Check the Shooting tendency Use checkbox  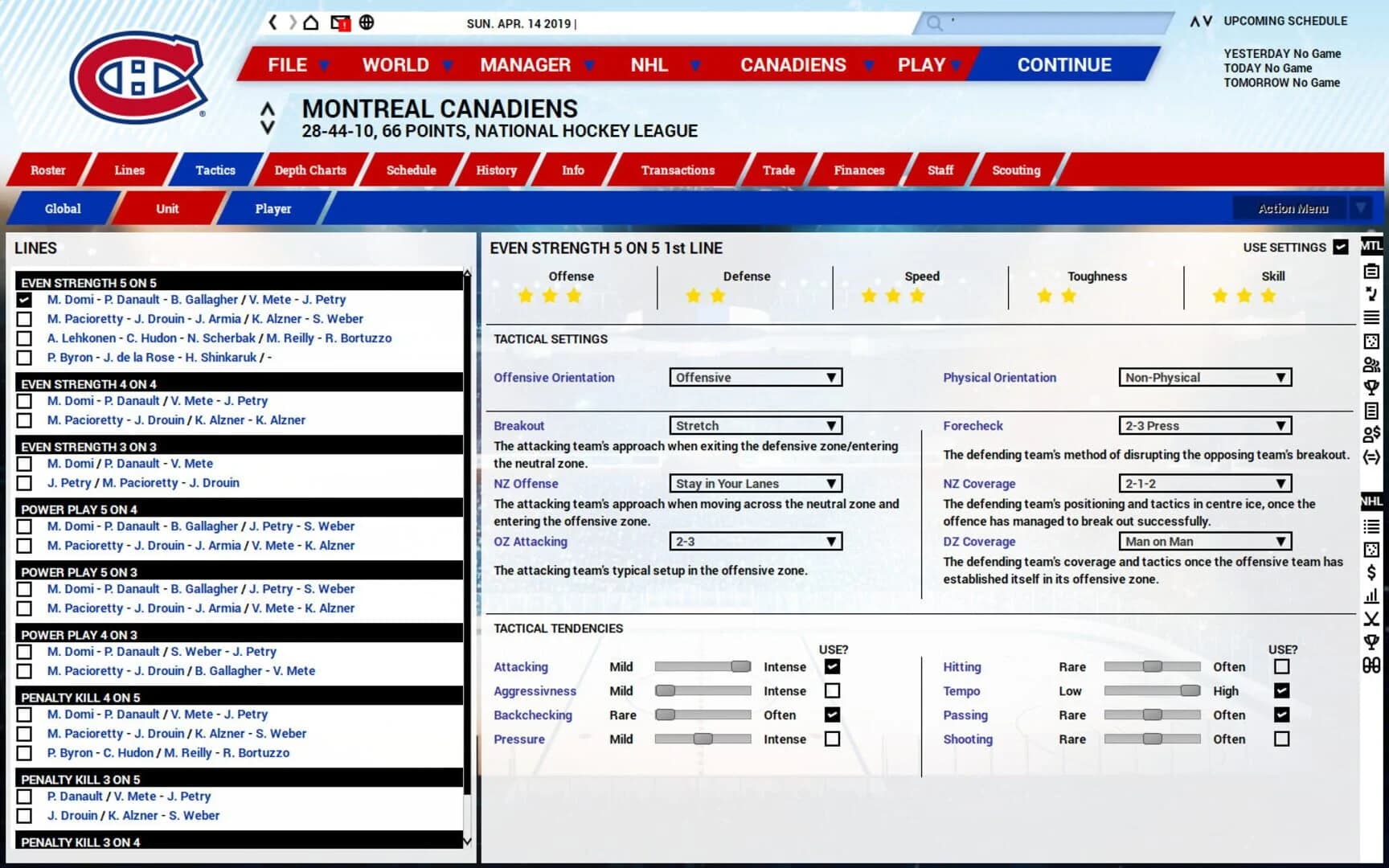pos(1281,739)
